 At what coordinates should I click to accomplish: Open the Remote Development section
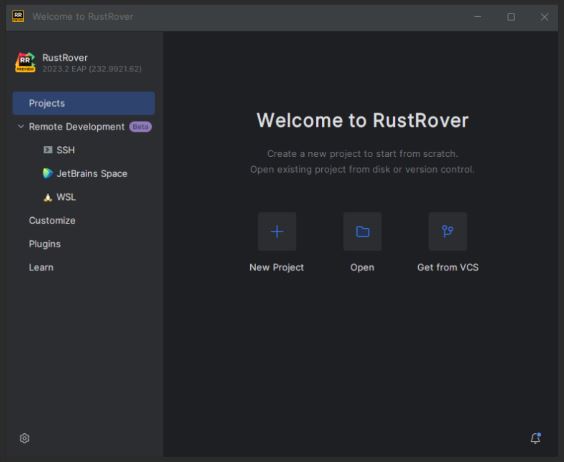coord(77,127)
